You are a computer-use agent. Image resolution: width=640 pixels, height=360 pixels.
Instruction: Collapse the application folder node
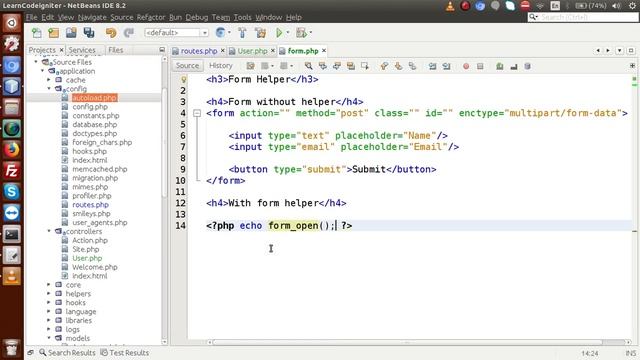click(x=42, y=71)
